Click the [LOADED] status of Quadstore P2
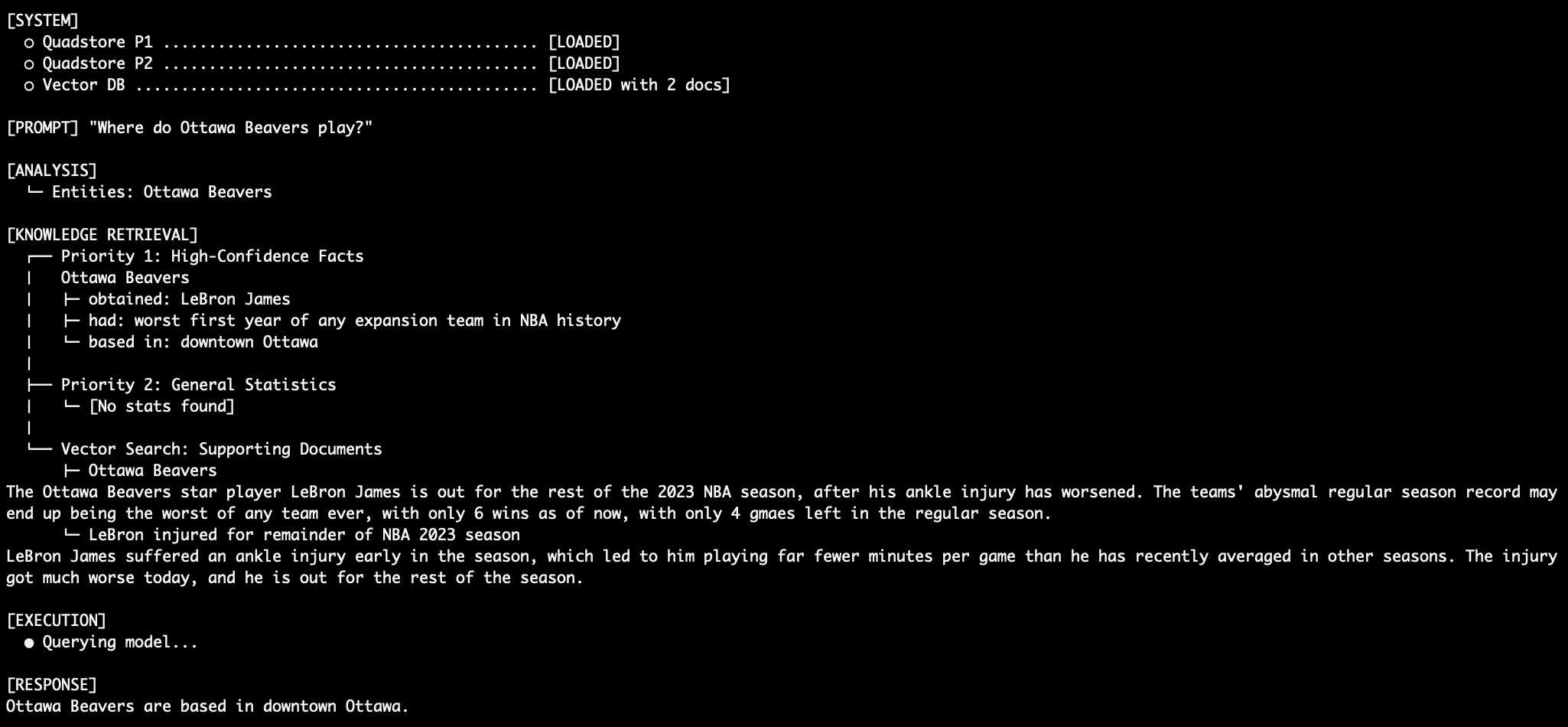Image resolution: width=1568 pixels, height=727 pixels. 584,64
